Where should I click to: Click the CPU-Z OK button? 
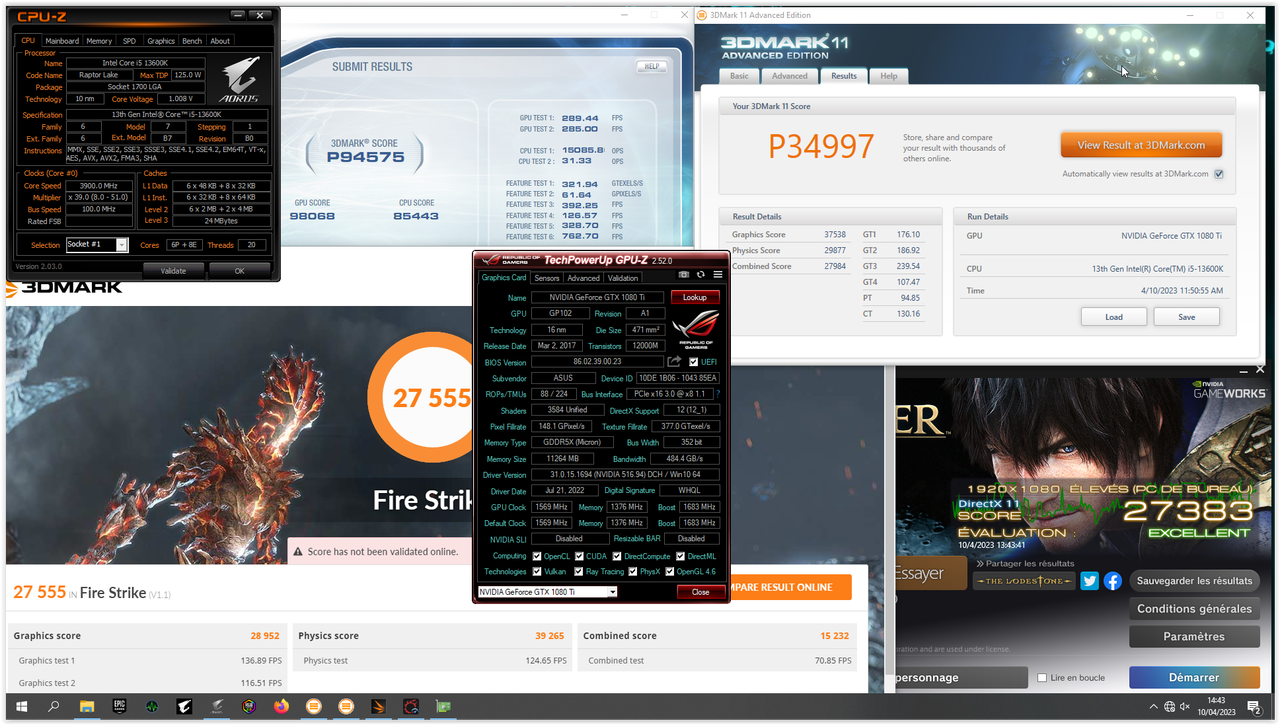pos(239,271)
